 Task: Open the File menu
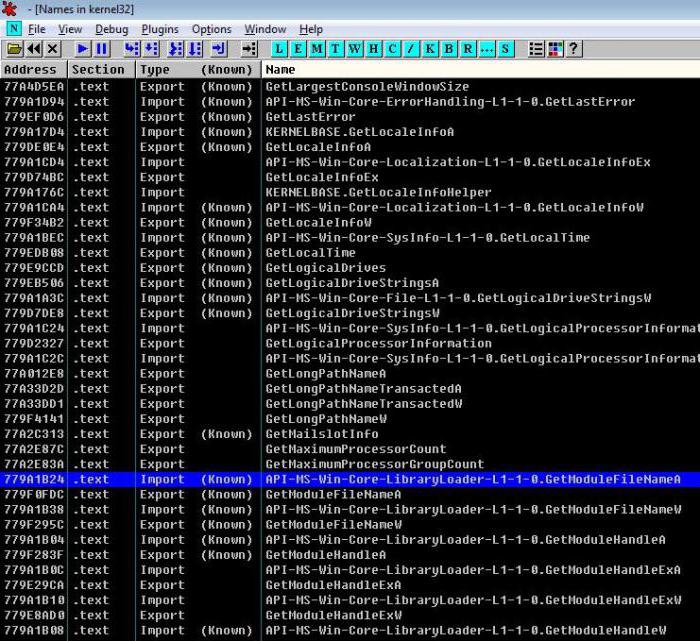coord(37,29)
